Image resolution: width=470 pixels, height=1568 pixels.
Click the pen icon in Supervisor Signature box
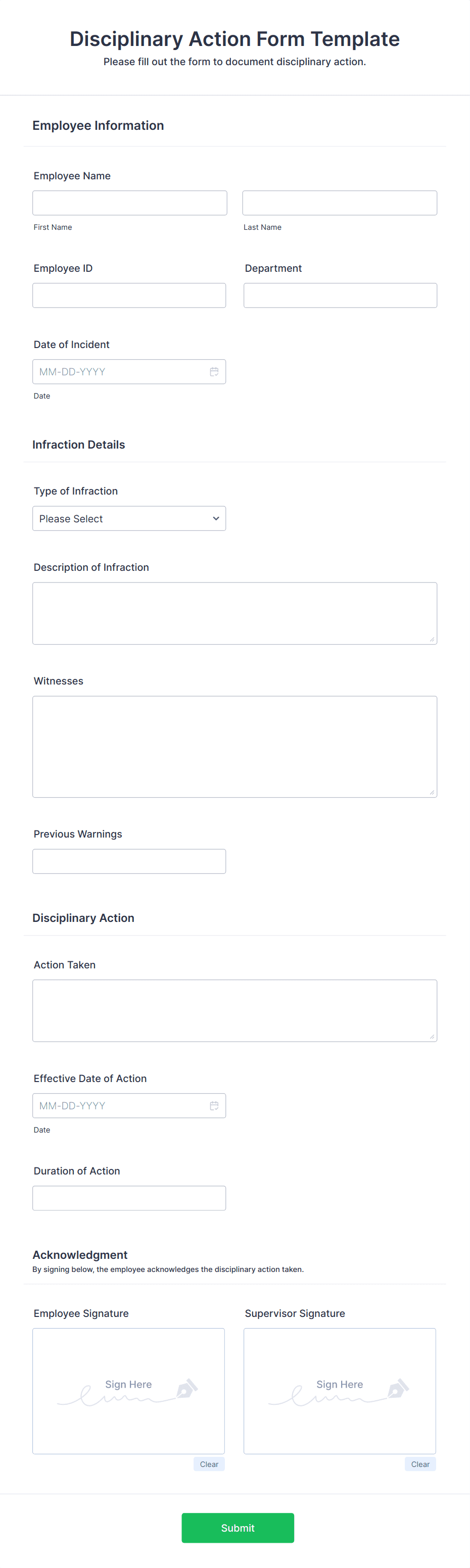point(398,1388)
